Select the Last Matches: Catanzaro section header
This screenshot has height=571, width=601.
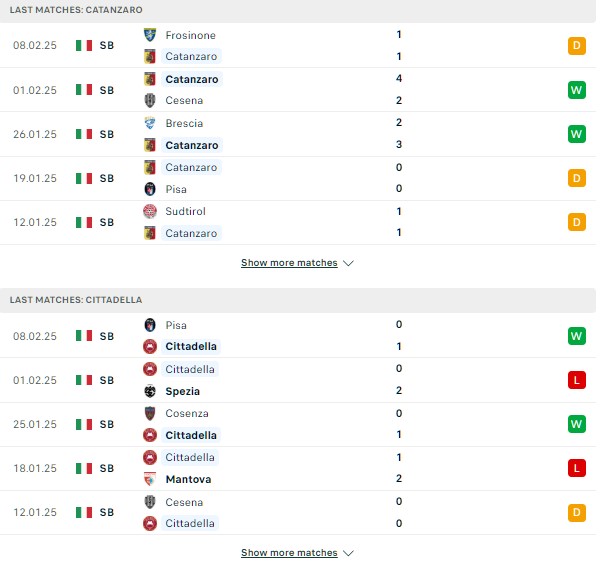click(x=298, y=10)
